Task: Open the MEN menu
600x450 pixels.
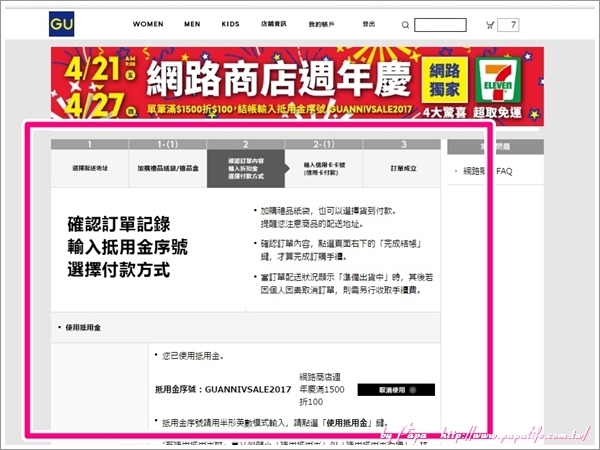Action: pos(192,24)
